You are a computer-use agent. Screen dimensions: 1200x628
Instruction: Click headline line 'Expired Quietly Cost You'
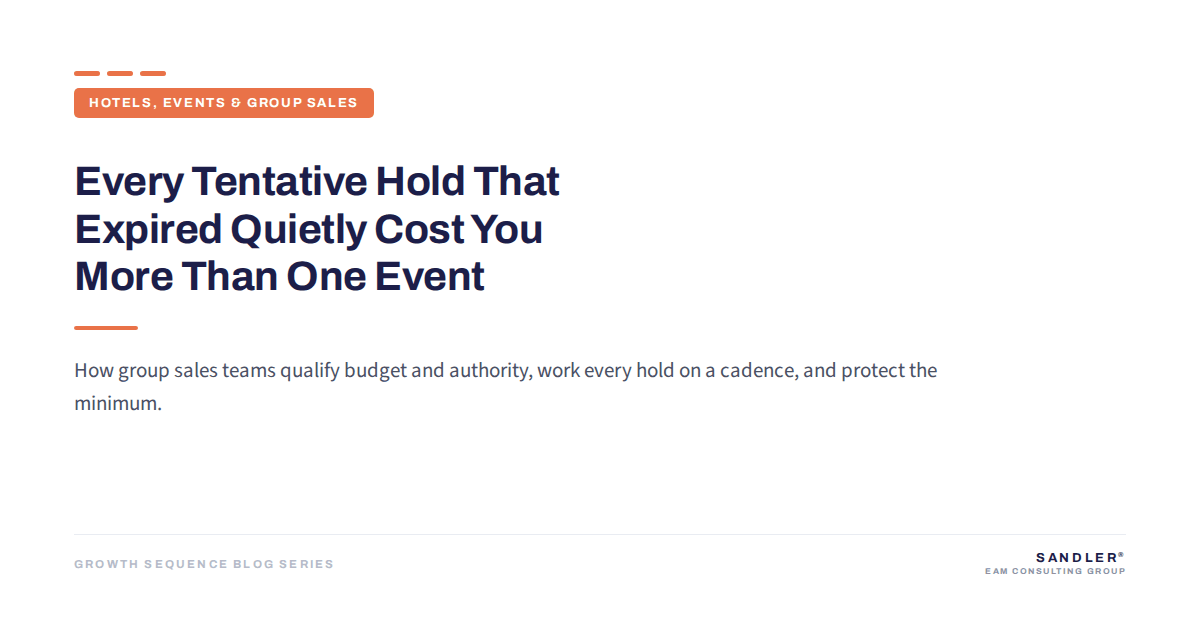pos(309,230)
